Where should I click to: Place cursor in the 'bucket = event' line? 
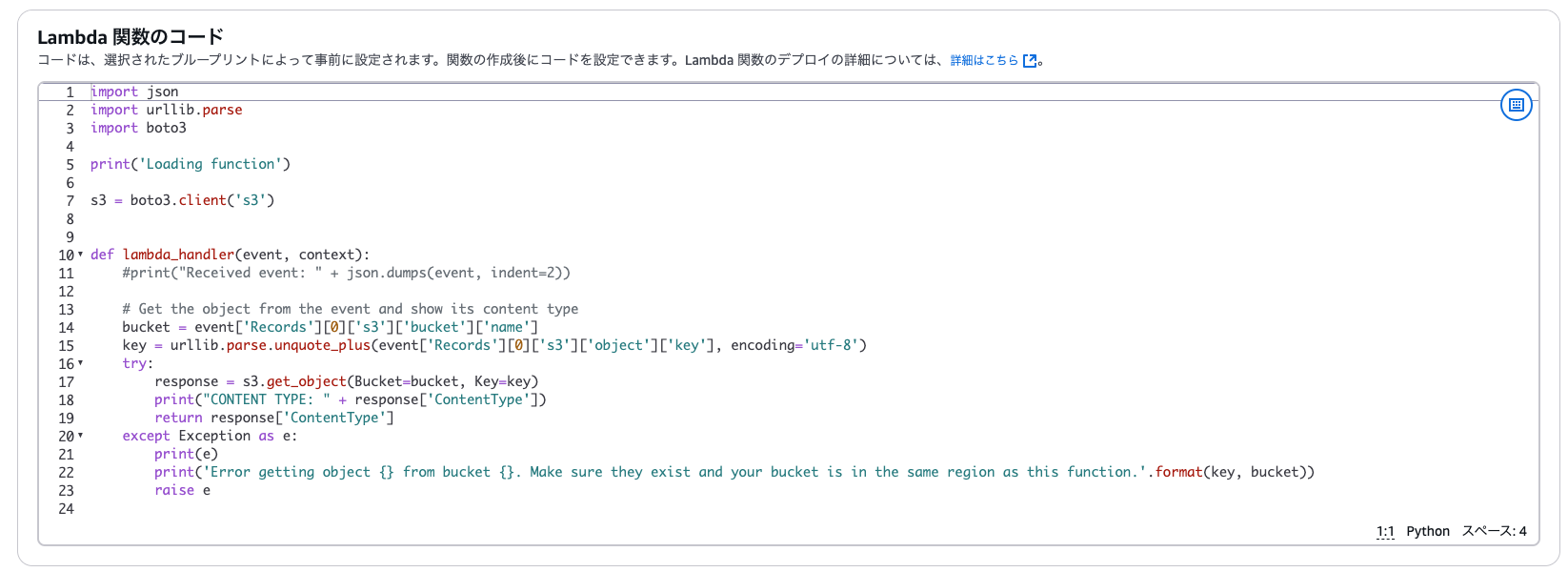coord(331,327)
